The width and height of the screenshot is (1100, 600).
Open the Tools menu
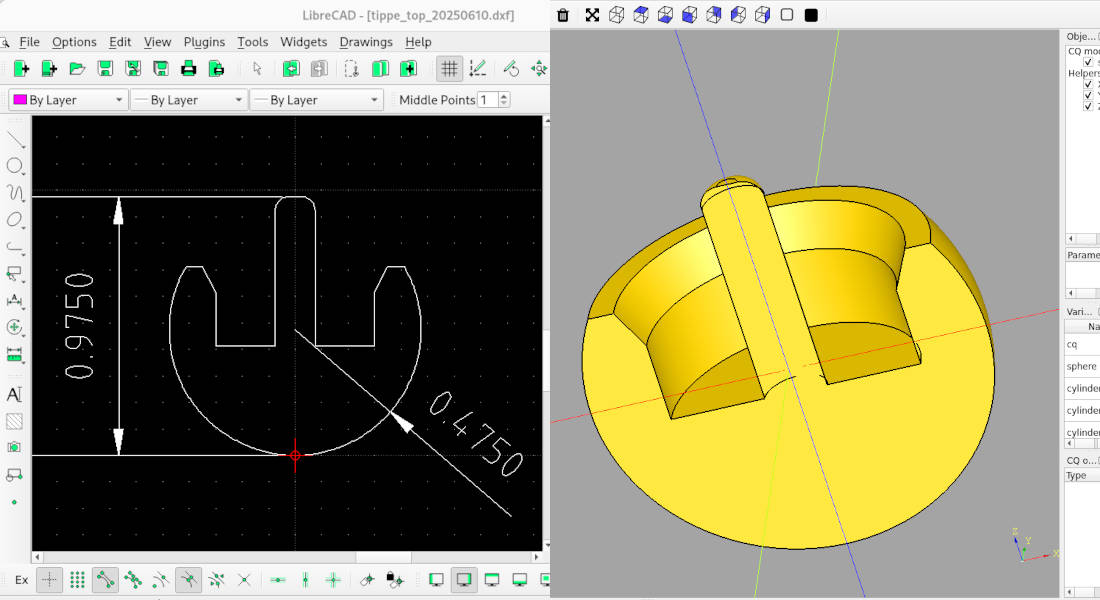click(x=253, y=42)
